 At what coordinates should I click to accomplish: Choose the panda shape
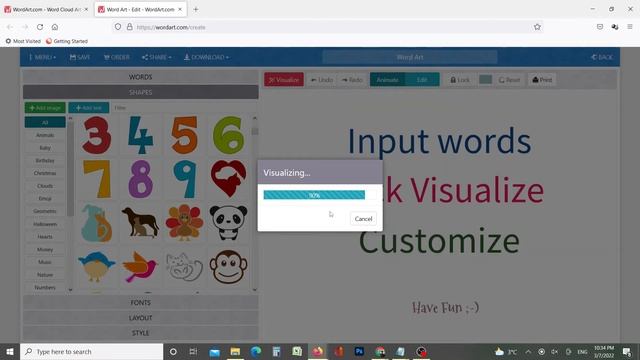click(x=229, y=222)
